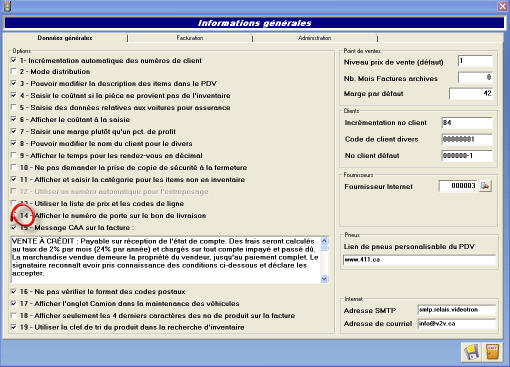The height and width of the screenshot is (367, 510).
Task: Click the Marge par défaut field
Action: click(471, 93)
